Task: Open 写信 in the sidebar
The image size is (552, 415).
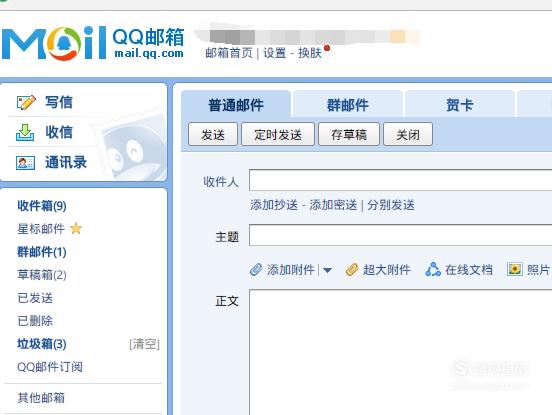Action: tap(59, 102)
